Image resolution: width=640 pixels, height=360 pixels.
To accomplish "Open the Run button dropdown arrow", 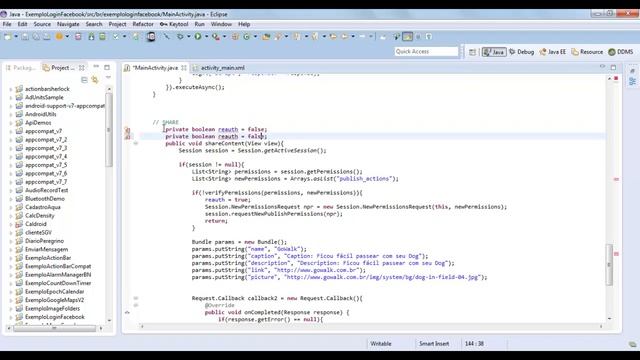I will click(206, 37).
